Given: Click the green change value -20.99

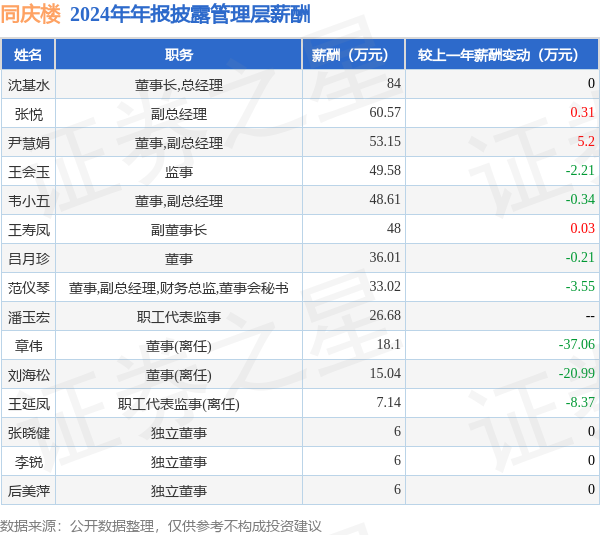Looking at the screenshot, I should point(577,374).
